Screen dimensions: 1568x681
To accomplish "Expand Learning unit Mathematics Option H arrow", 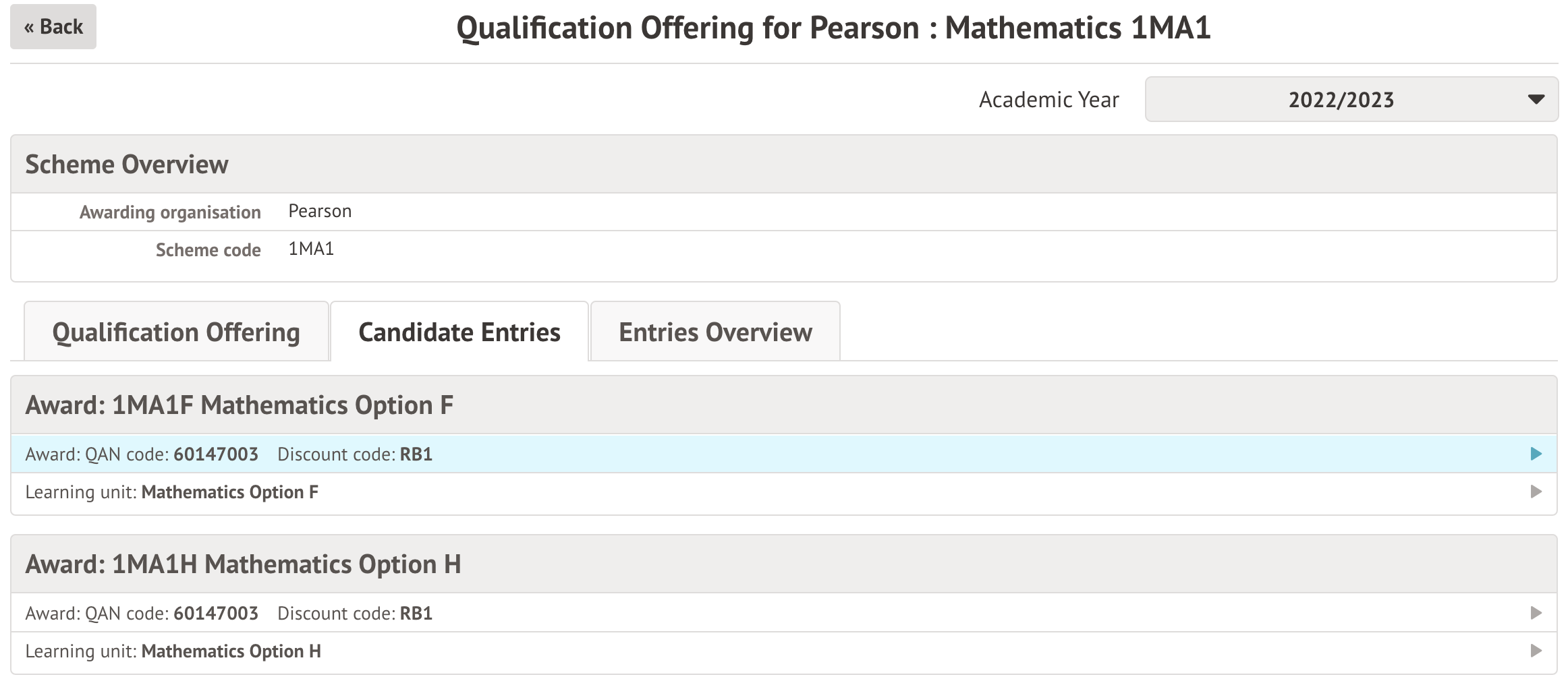I will click(1536, 651).
